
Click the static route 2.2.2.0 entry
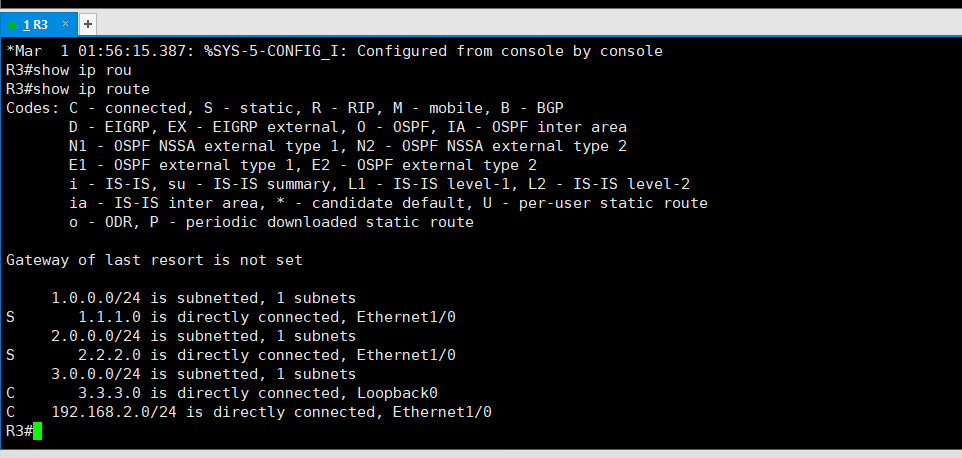[231, 356]
